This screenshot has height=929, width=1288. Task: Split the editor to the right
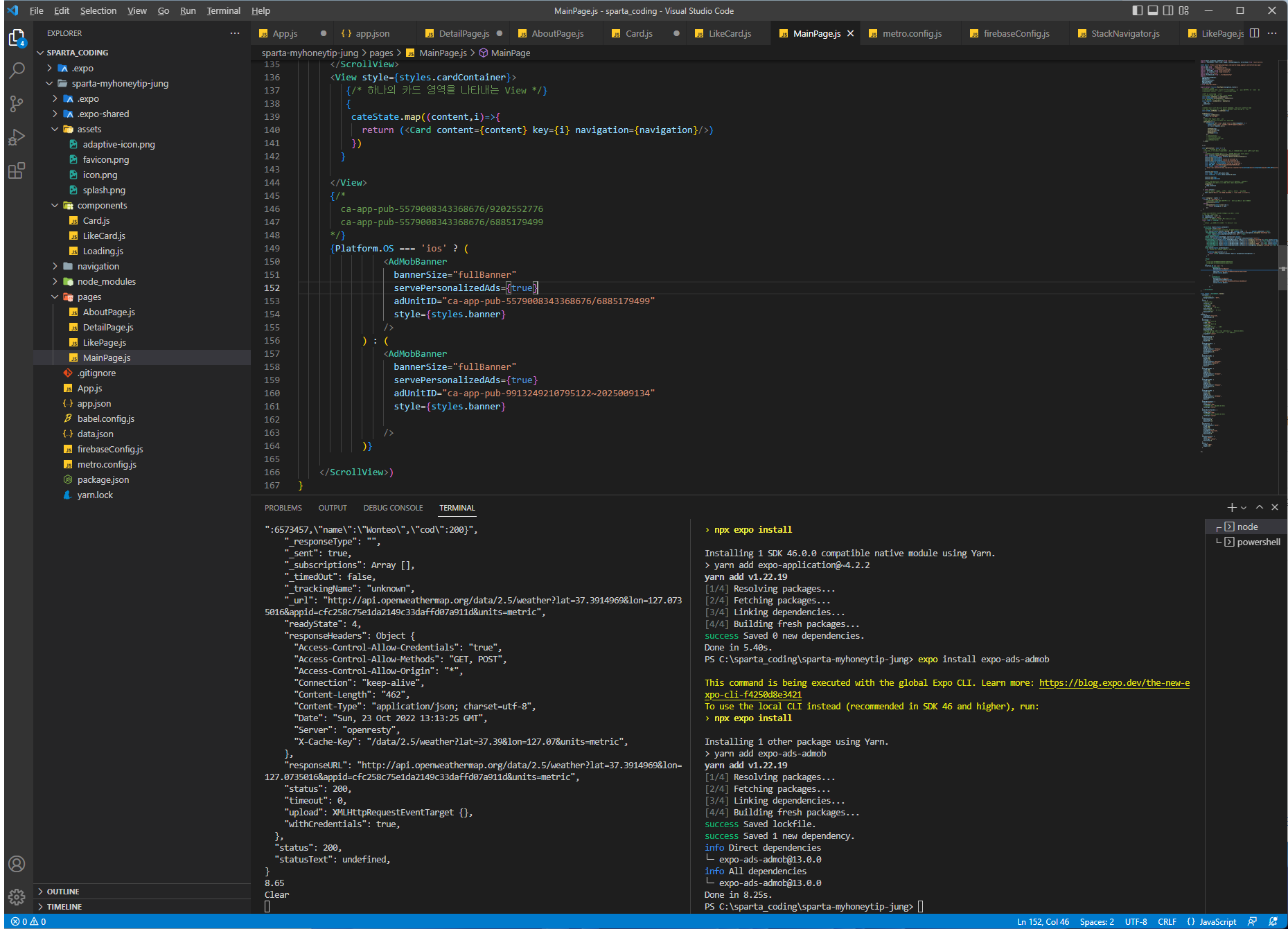pyautogui.click(x=1254, y=33)
